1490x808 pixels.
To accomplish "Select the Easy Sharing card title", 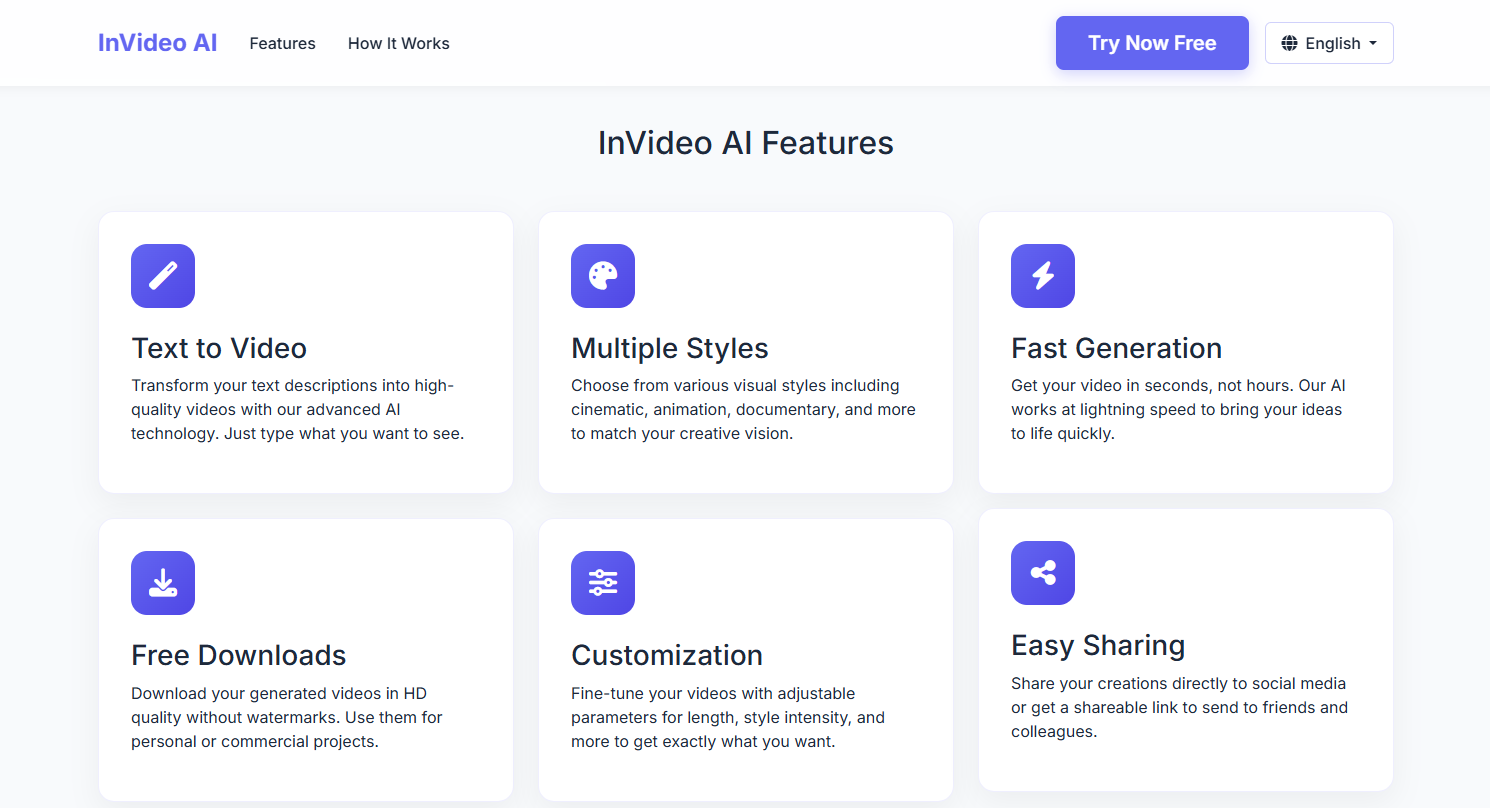I will 1098,645.
